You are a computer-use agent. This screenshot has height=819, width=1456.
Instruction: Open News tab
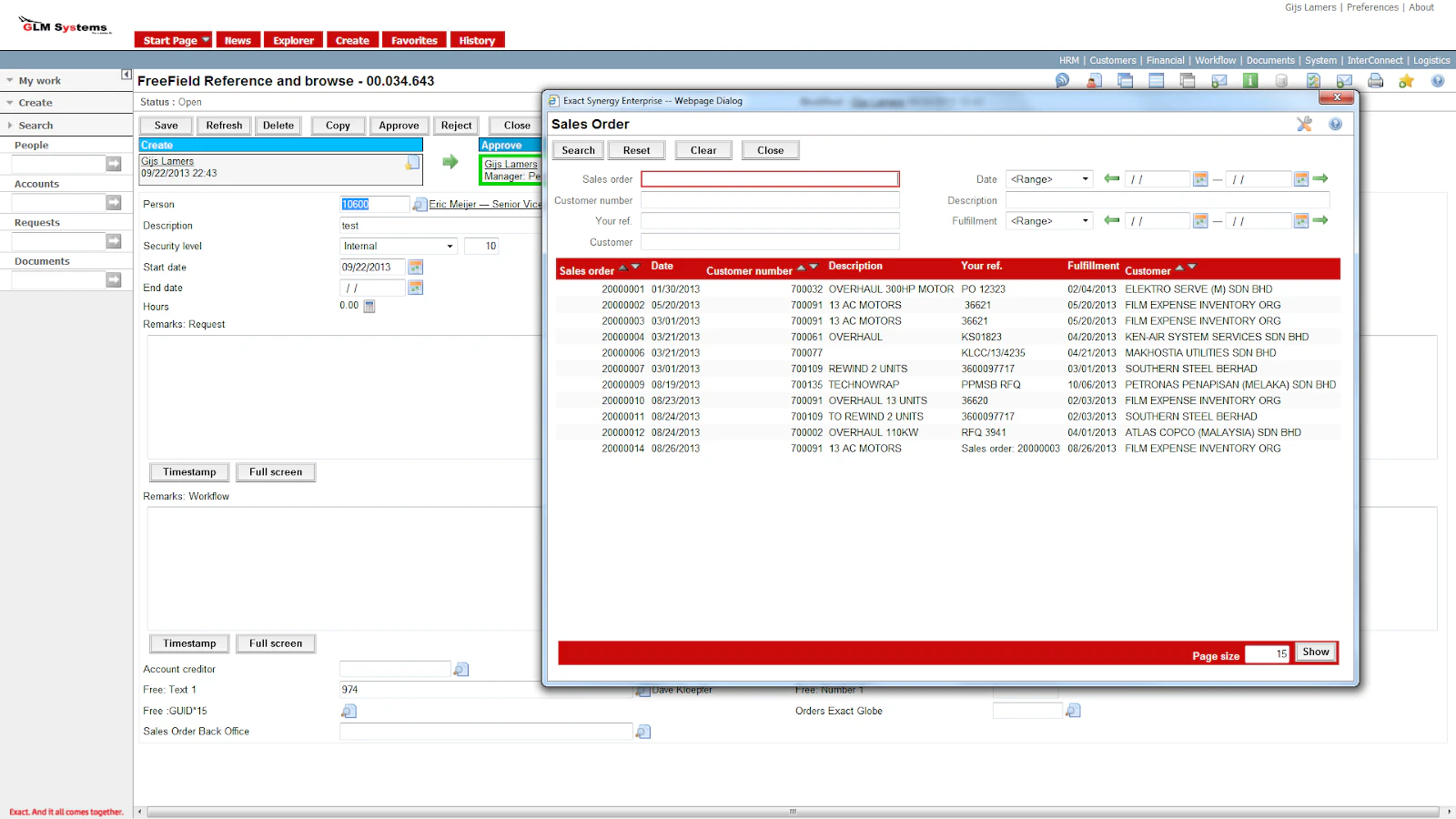pos(238,40)
